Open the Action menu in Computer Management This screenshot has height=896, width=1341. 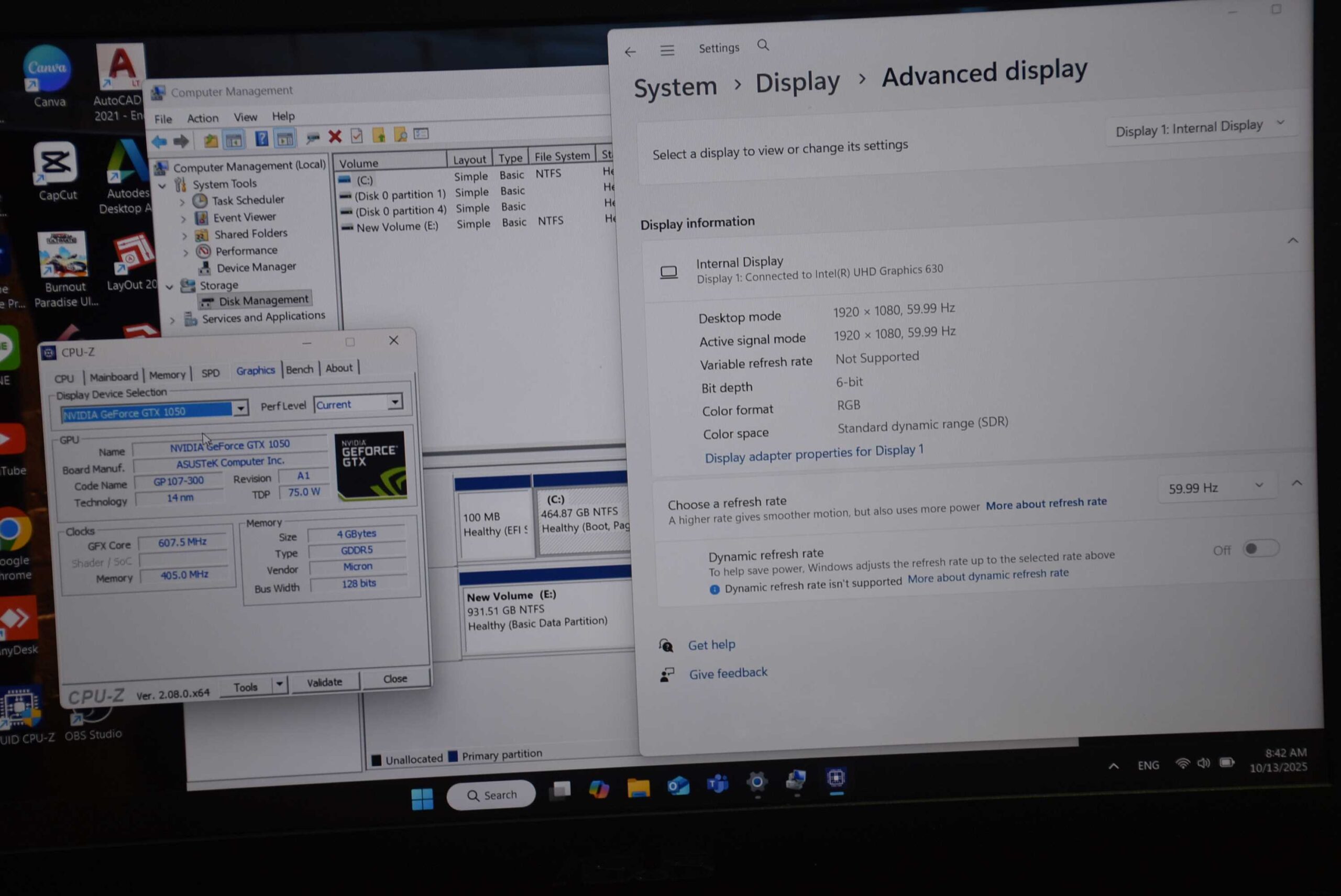pos(202,118)
